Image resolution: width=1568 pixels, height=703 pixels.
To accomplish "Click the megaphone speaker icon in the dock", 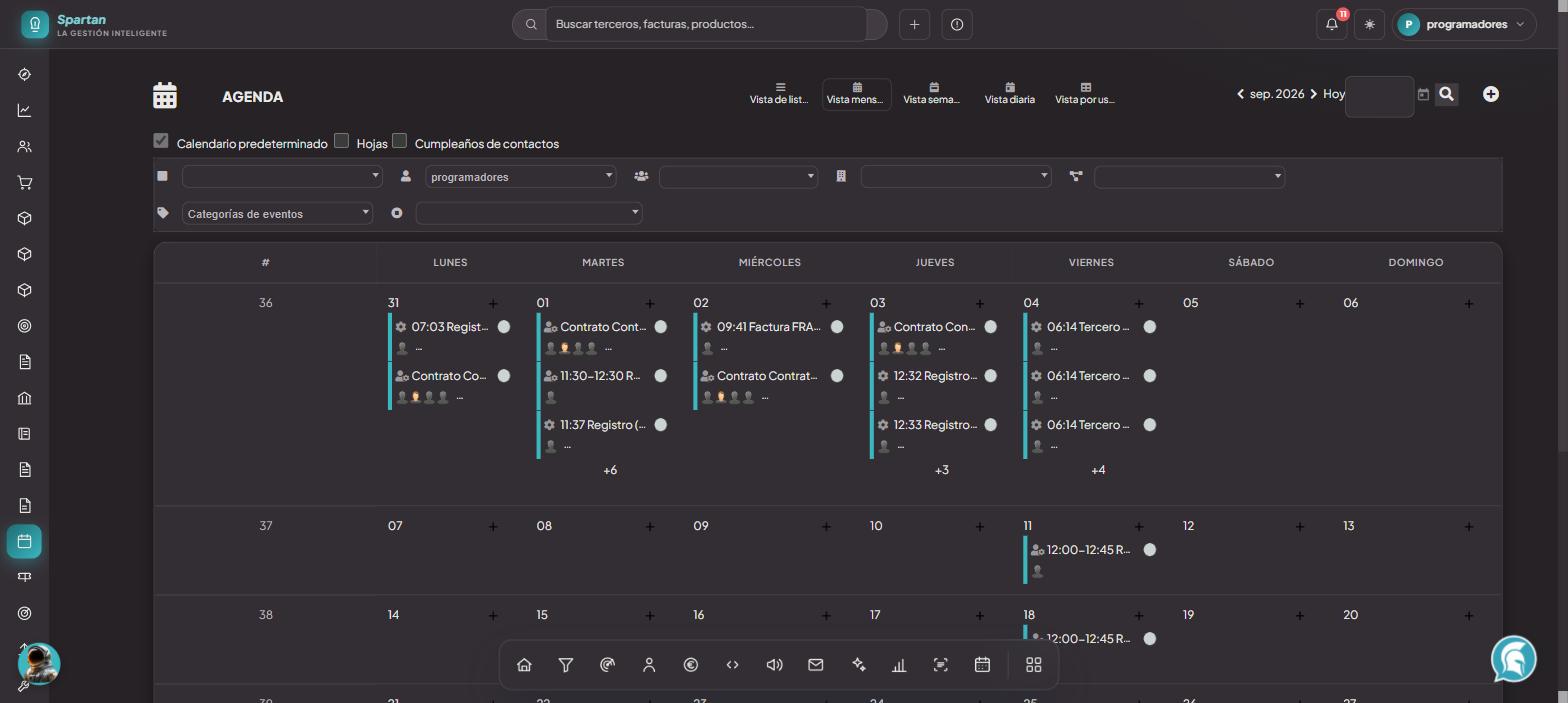I will (774, 665).
